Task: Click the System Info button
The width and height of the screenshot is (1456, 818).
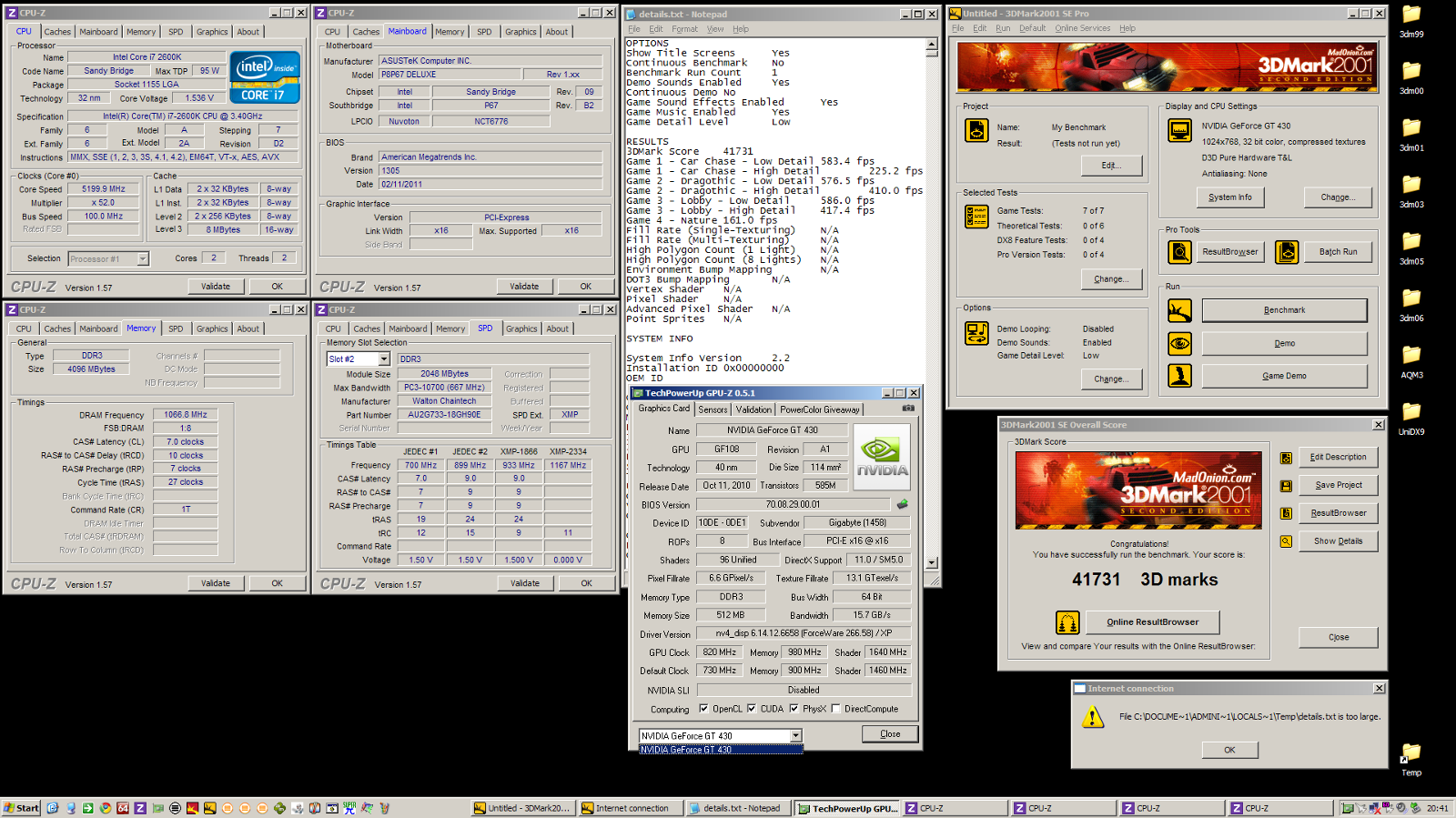Action: click(x=1230, y=197)
